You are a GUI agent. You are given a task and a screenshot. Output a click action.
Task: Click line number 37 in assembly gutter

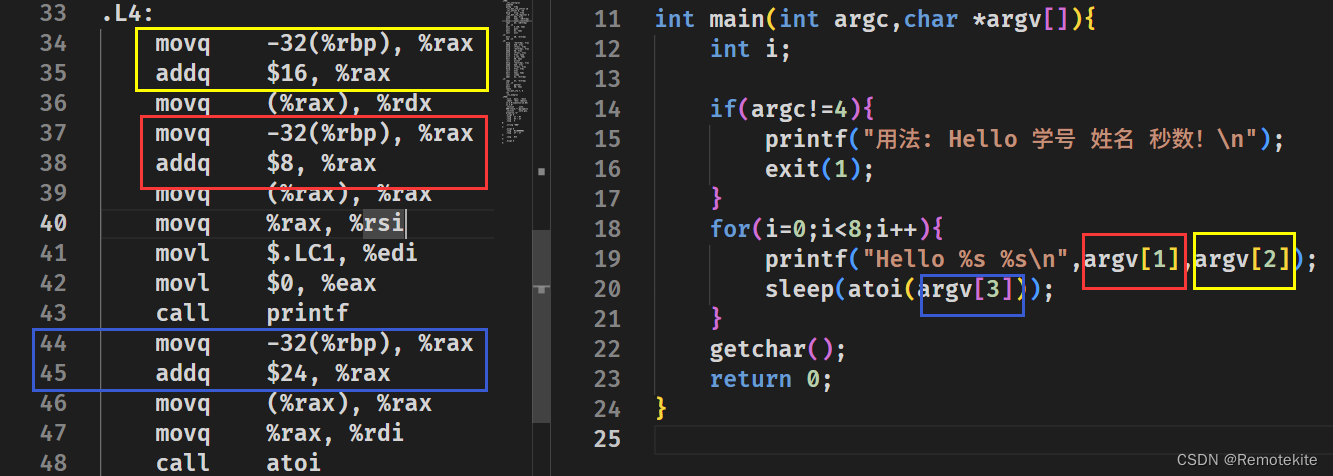(52, 133)
